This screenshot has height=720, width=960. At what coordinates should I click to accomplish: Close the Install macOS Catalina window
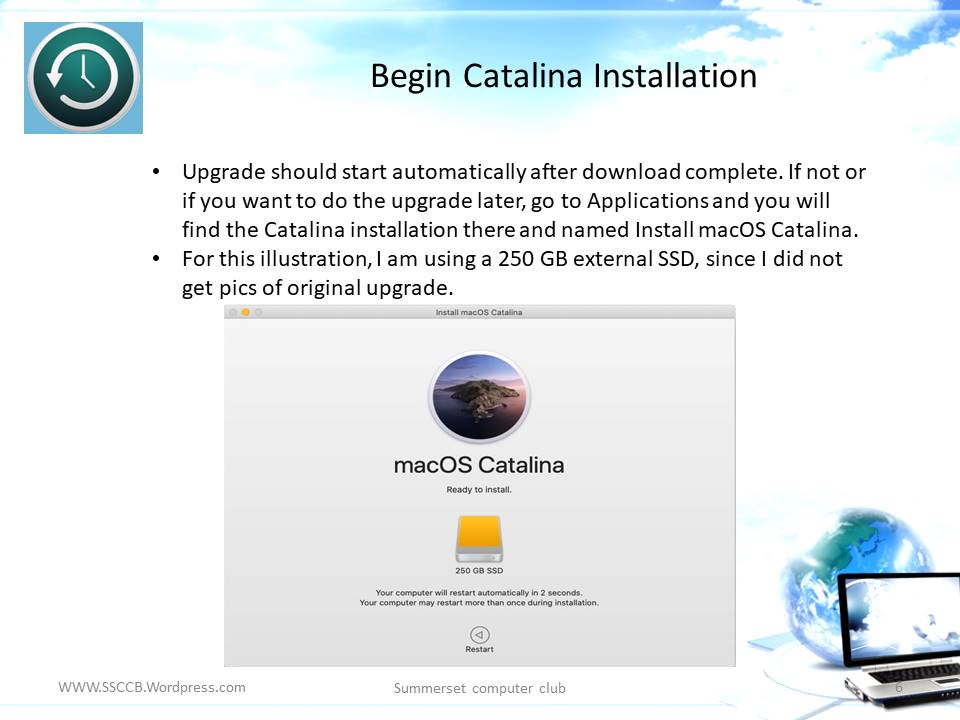click(233, 313)
